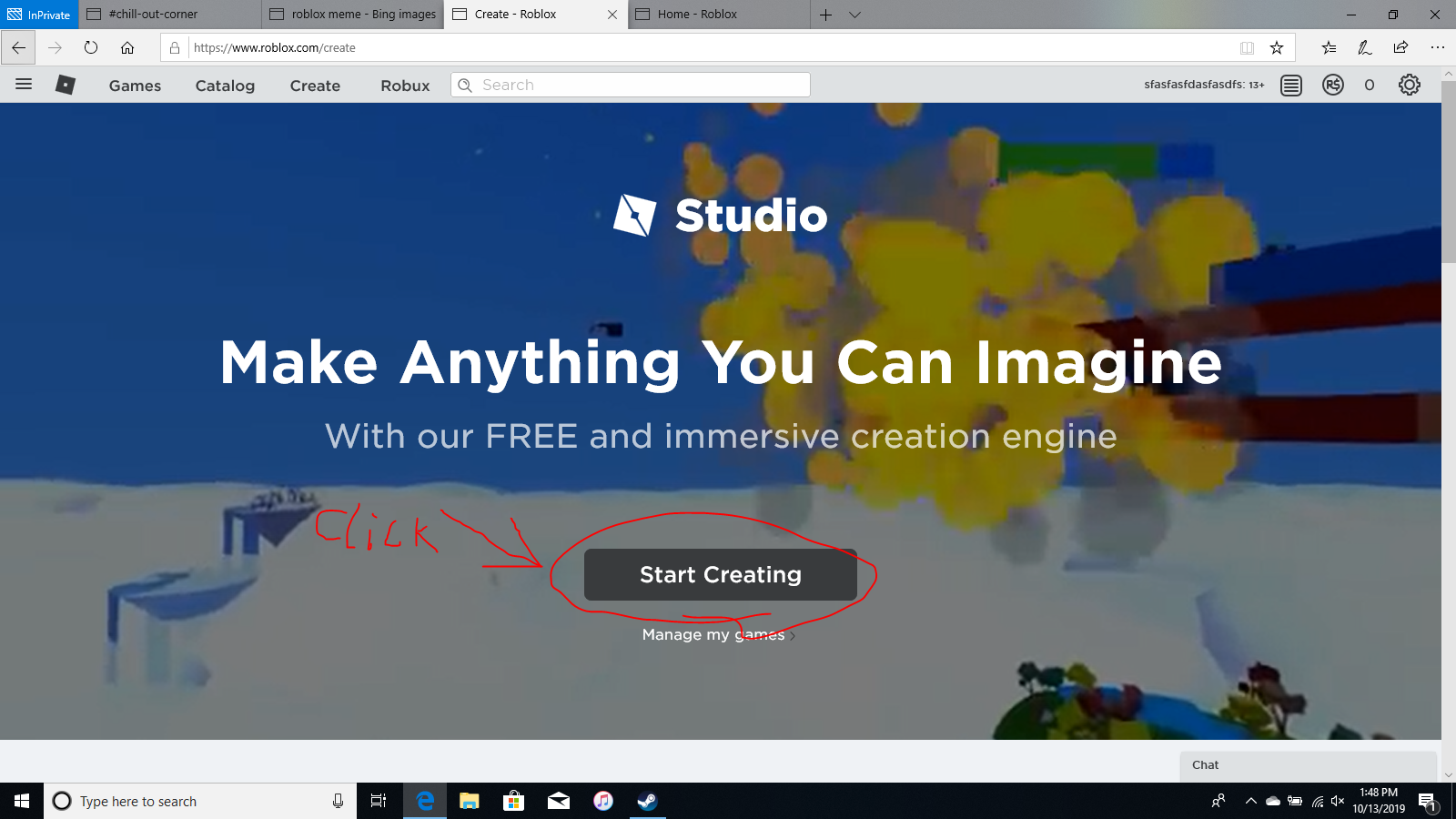This screenshot has width=1456, height=819.
Task: Click the Start Creating button
Action: click(720, 574)
